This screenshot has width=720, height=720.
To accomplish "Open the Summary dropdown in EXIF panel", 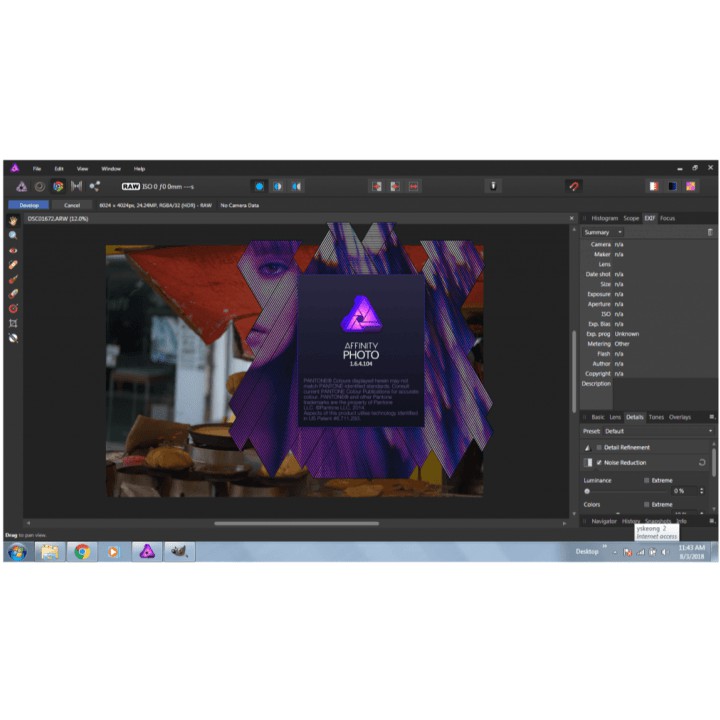I will (603, 232).
